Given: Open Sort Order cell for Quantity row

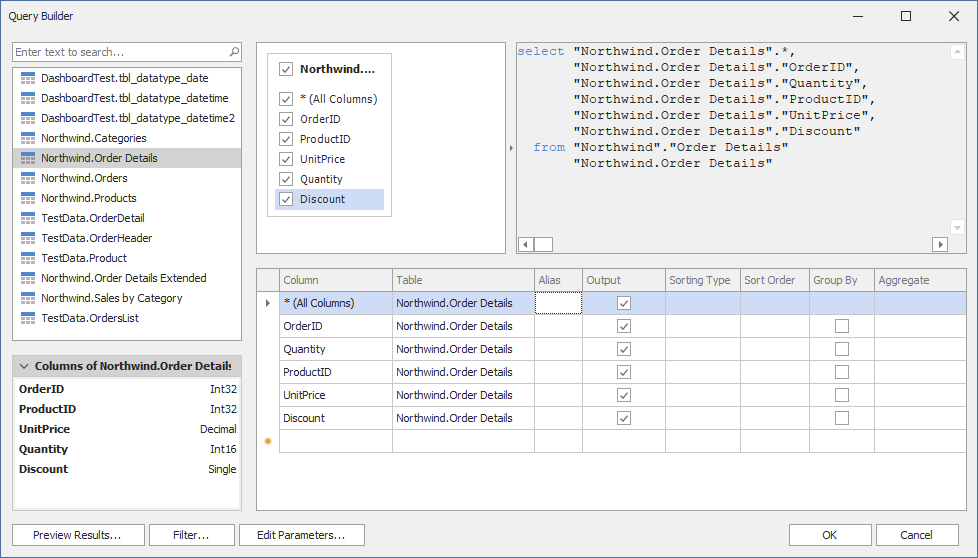Looking at the screenshot, I should point(775,349).
